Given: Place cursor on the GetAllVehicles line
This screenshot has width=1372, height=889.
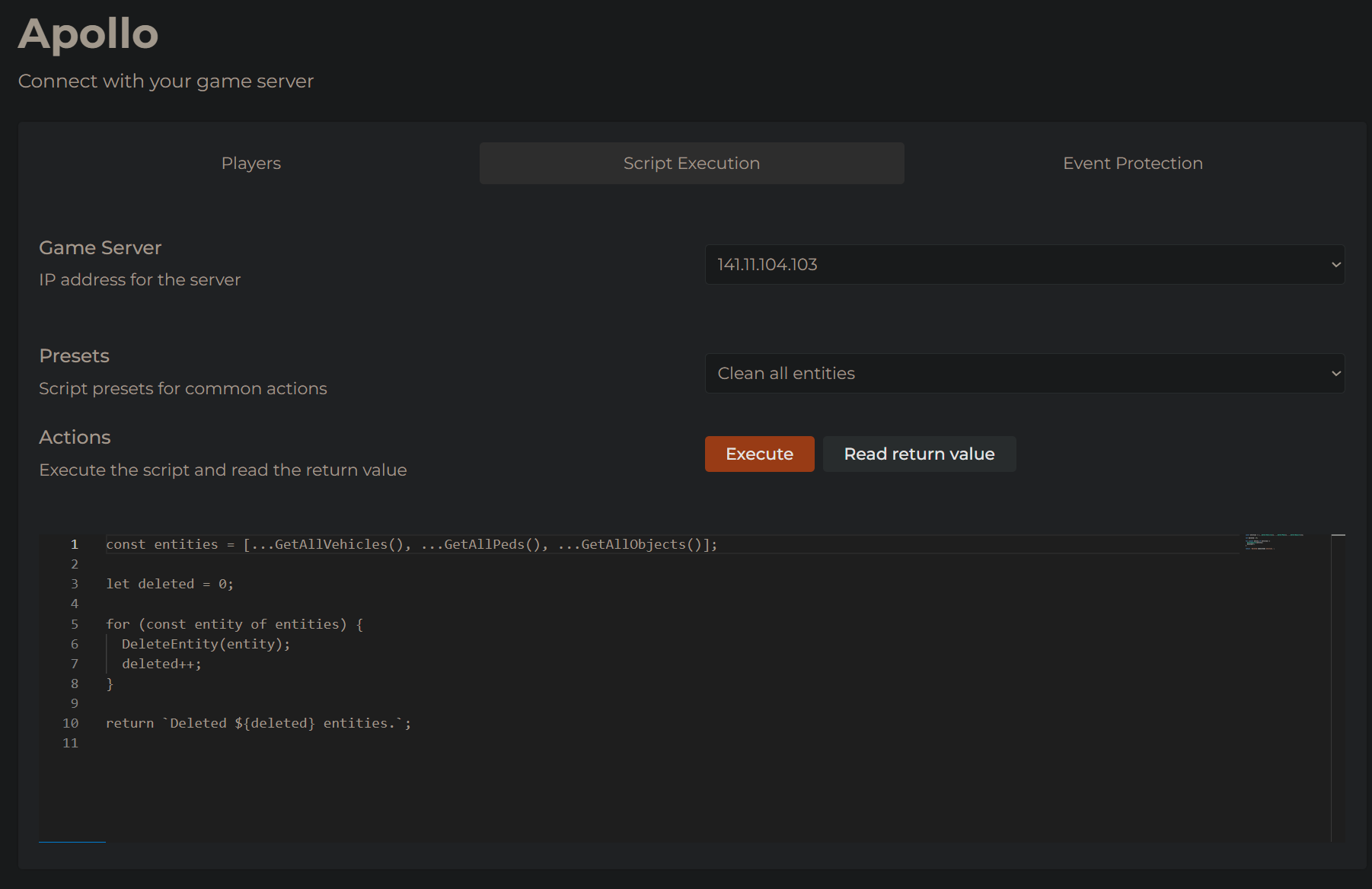Looking at the screenshot, I should point(411,543).
